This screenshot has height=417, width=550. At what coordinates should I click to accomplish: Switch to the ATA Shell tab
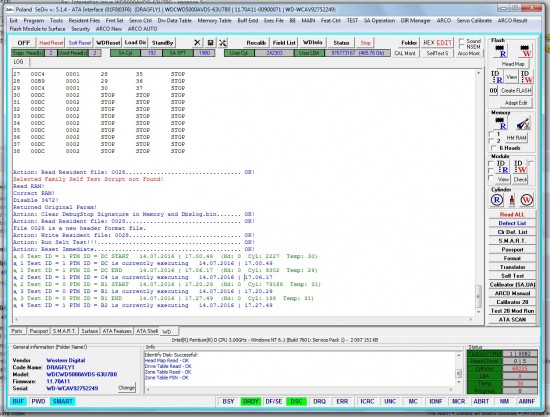tap(147, 331)
